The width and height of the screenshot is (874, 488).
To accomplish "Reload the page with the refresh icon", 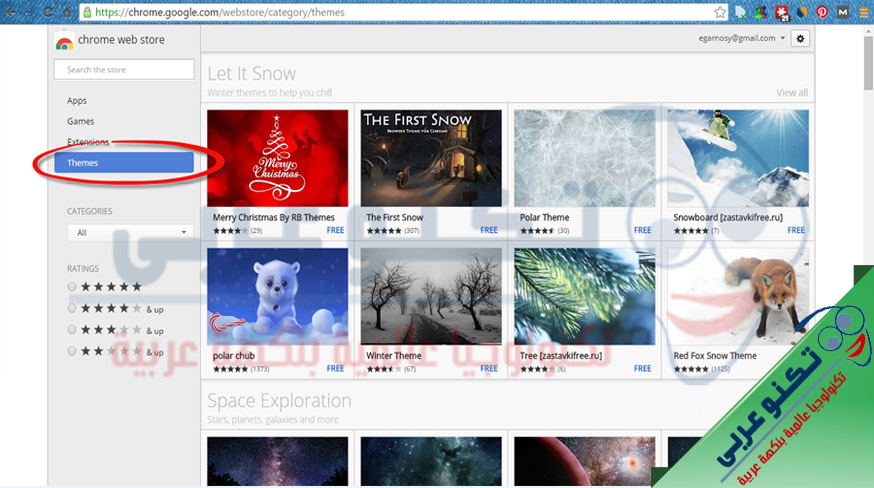I will (x=48, y=12).
